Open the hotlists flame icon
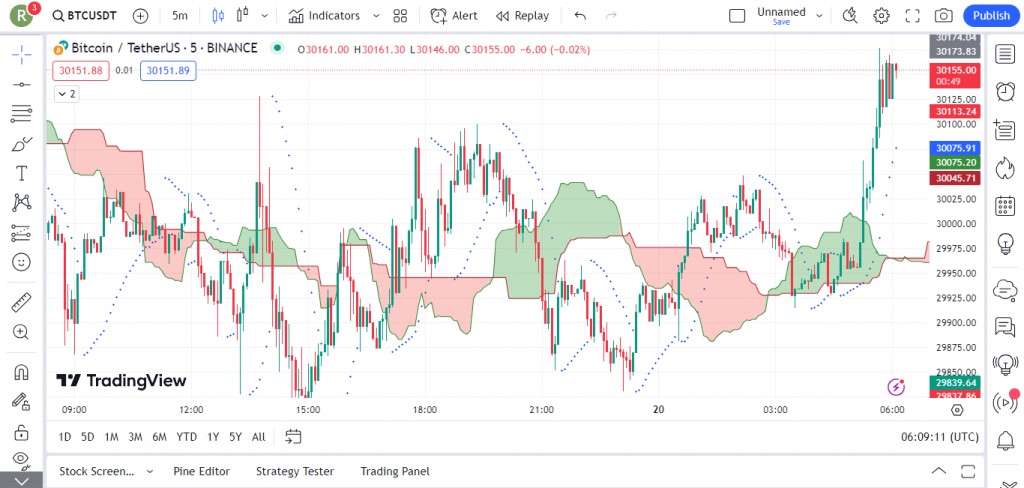Image resolution: width=1024 pixels, height=488 pixels. pos(1004,168)
